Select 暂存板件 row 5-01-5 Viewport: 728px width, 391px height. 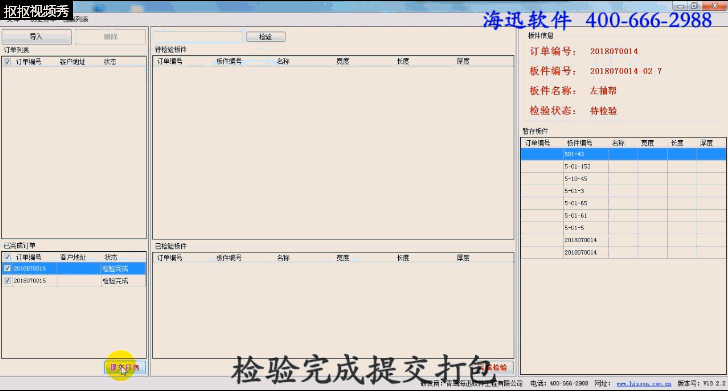point(623,228)
